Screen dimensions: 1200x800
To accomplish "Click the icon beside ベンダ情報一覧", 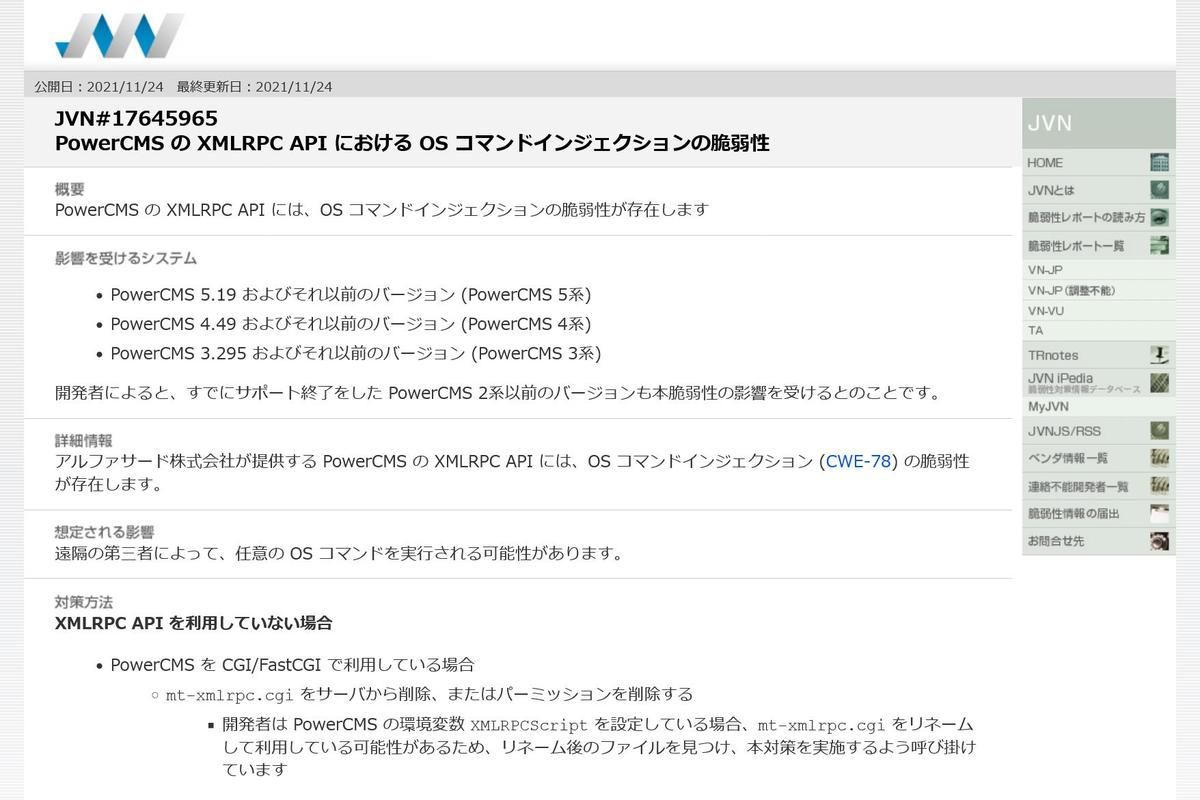I will pyautogui.click(x=1159, y=458).
